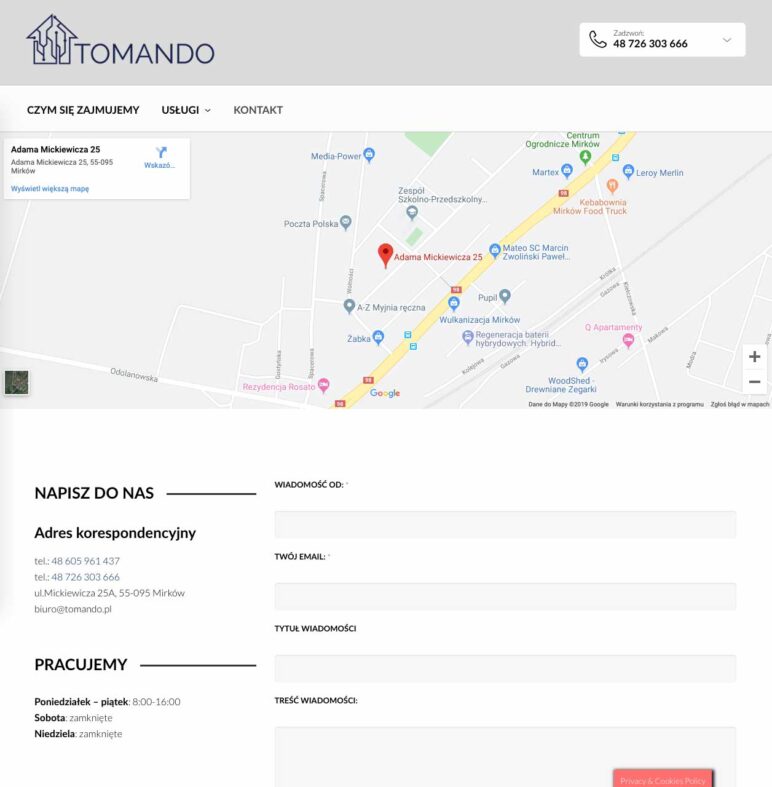Click into the 'Treść wiadomości' text area
Image resolution: width=772 pixels, height=787 pixels.
coord(505,757)
